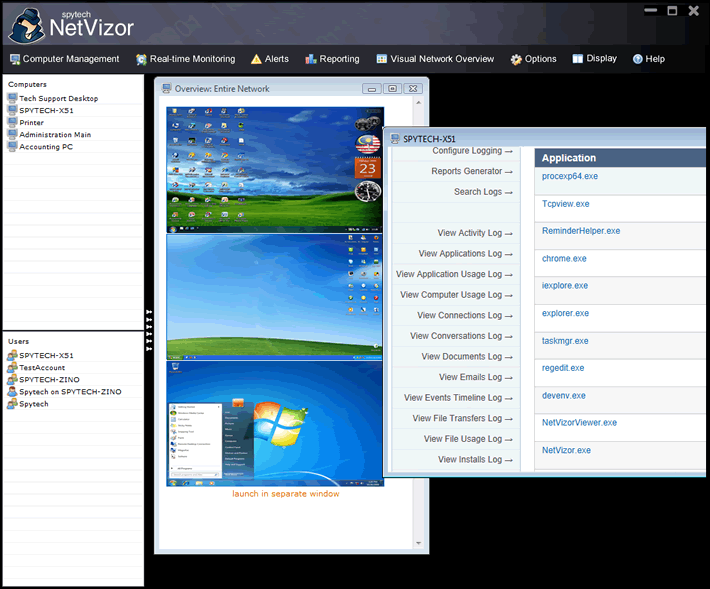
Task: Select Tech Support Desktop in Computers list
Action: click(x=58, y=98)
